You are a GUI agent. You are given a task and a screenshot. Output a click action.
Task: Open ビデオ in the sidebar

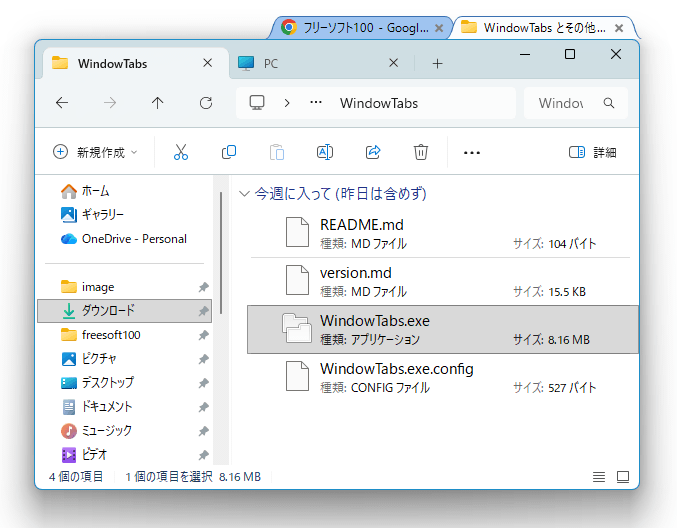click(124, 454)
